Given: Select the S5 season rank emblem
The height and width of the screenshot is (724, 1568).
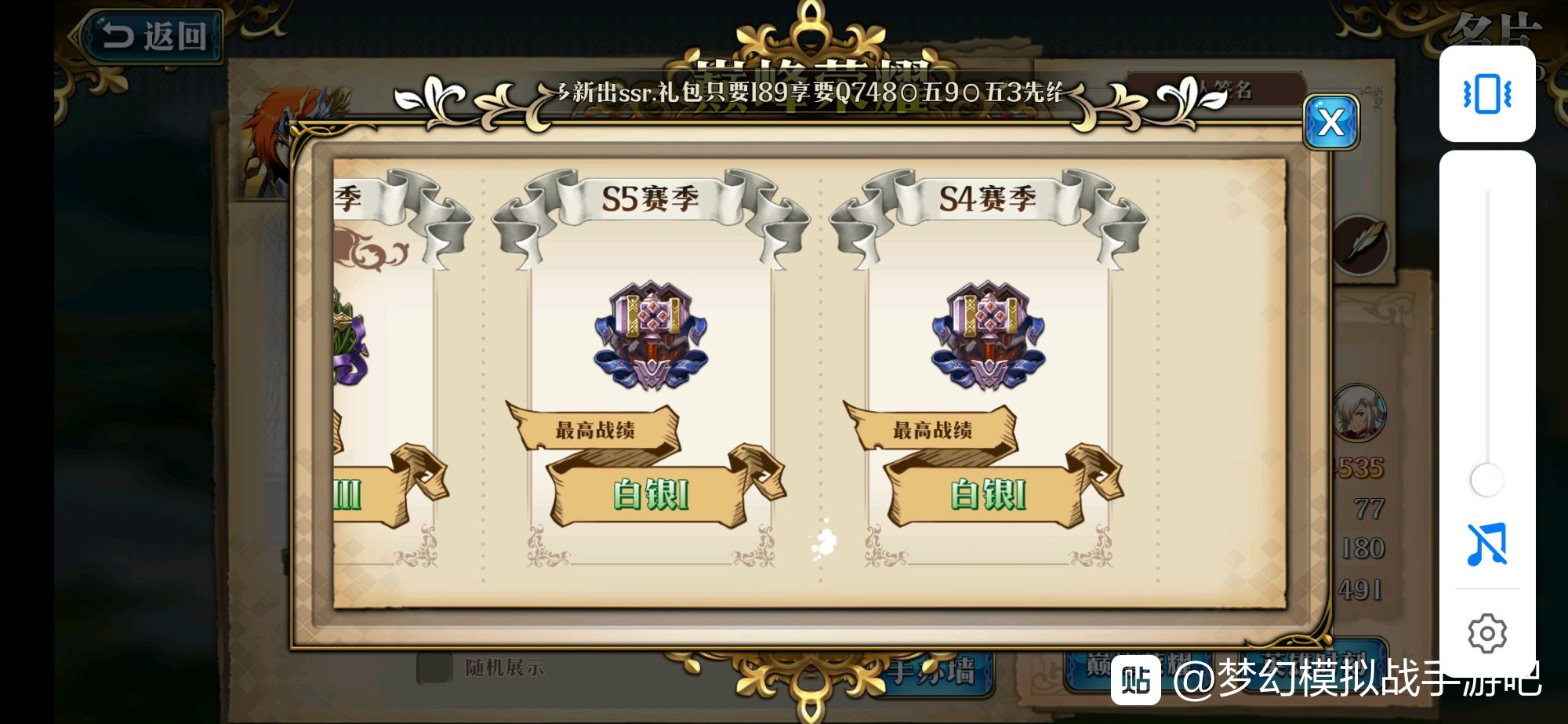Looking at the screenshot, I should (x=651, y=336).
